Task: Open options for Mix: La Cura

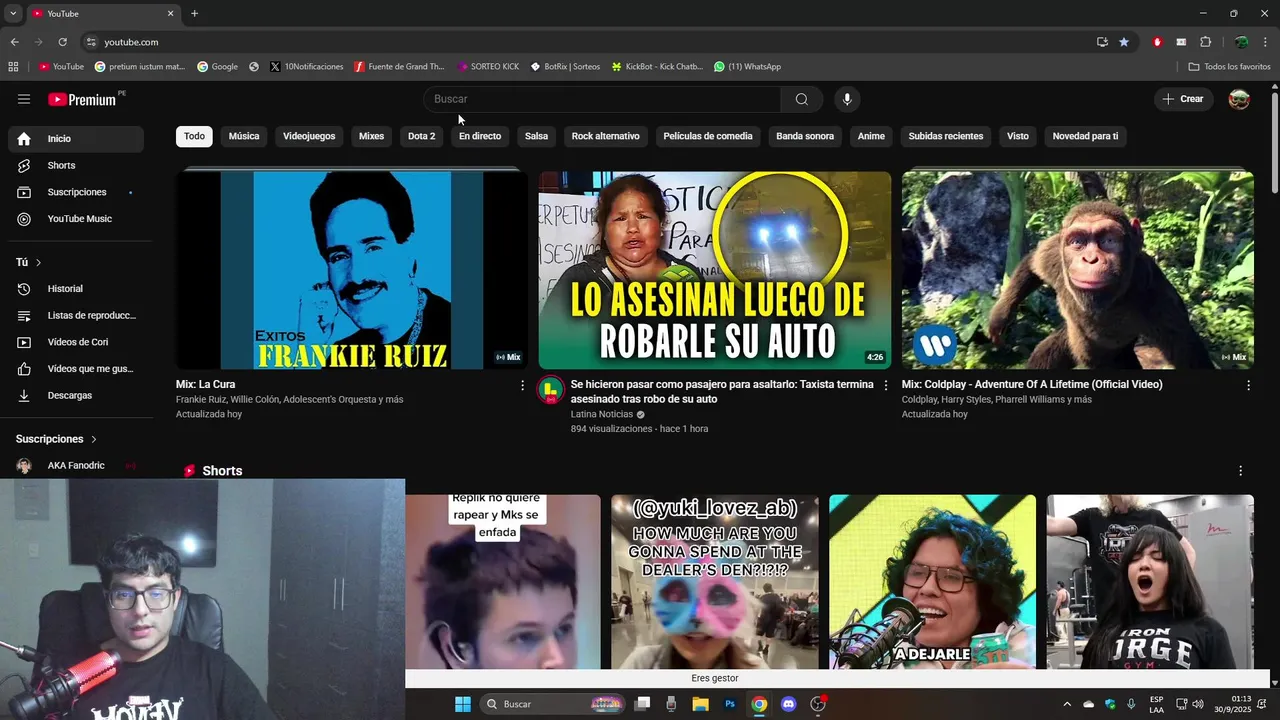Action: (522, 385)
